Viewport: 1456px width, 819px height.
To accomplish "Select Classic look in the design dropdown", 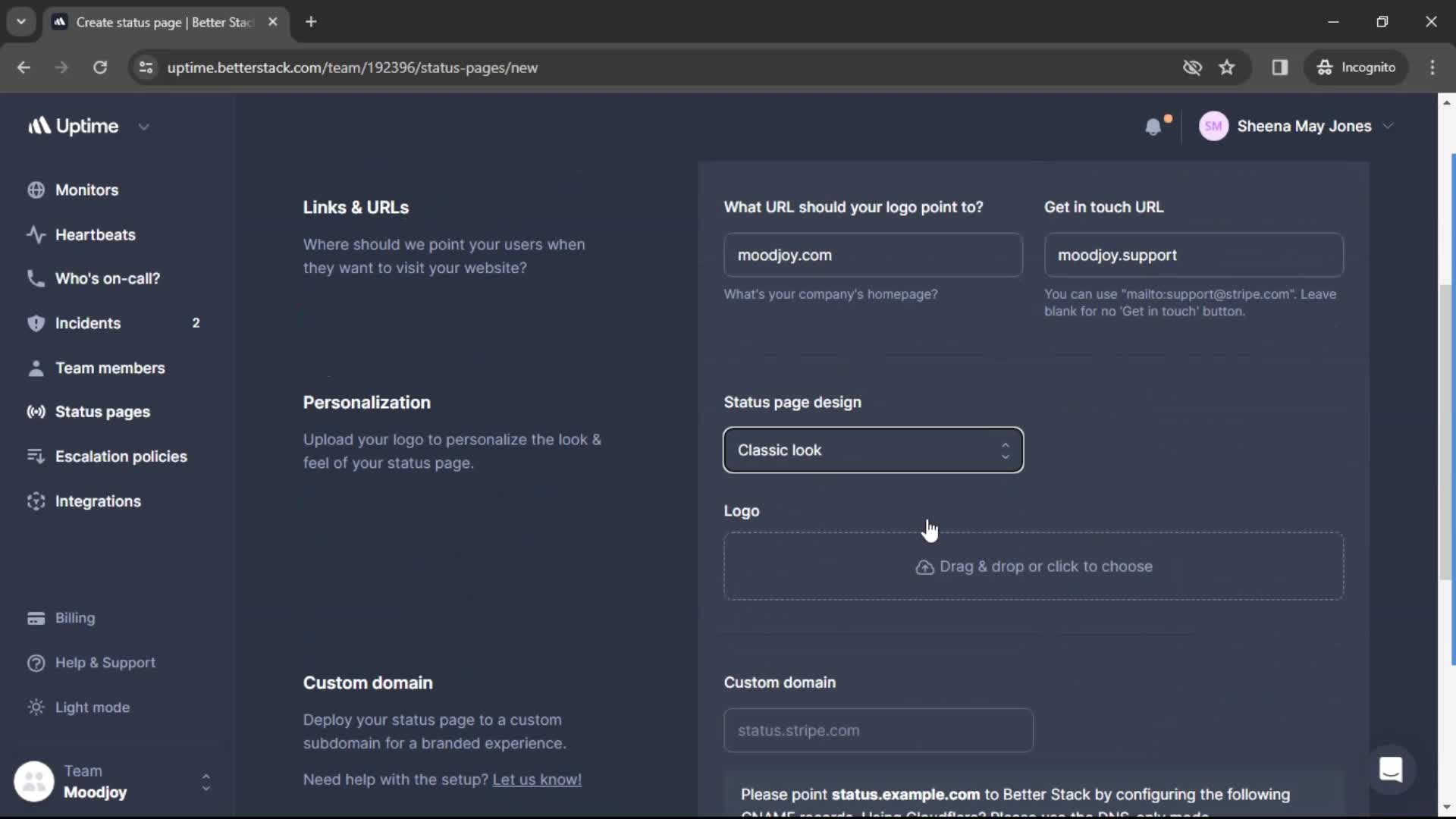I will 873,449.
